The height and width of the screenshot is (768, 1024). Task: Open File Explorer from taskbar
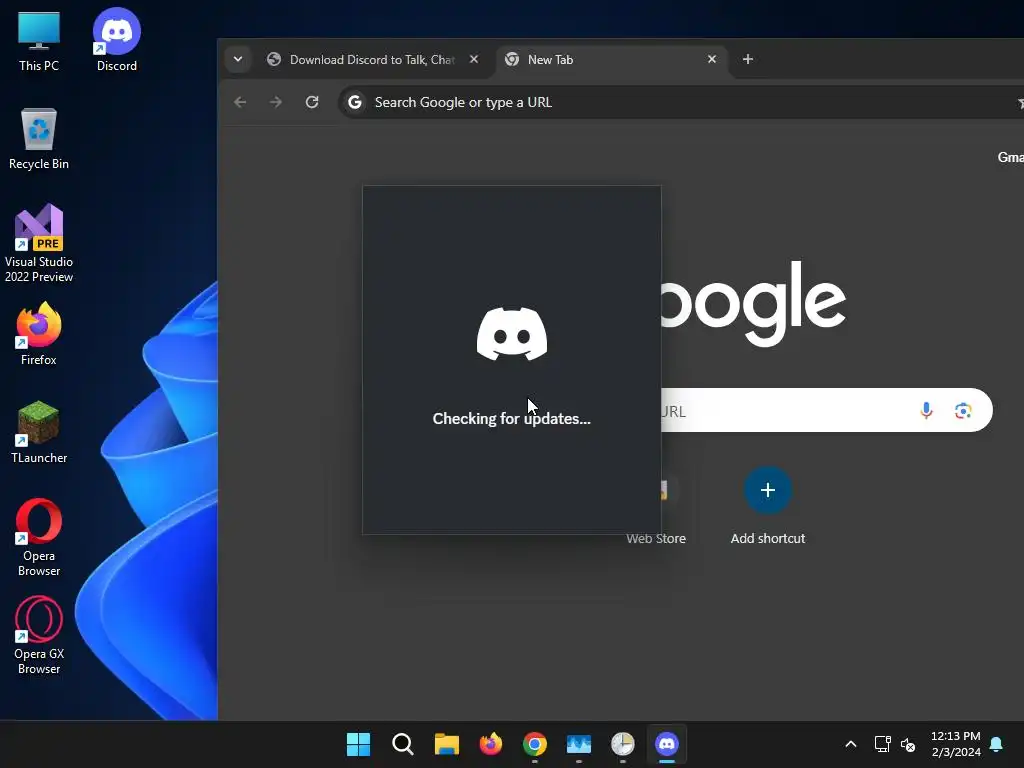(x=447, y=744)
